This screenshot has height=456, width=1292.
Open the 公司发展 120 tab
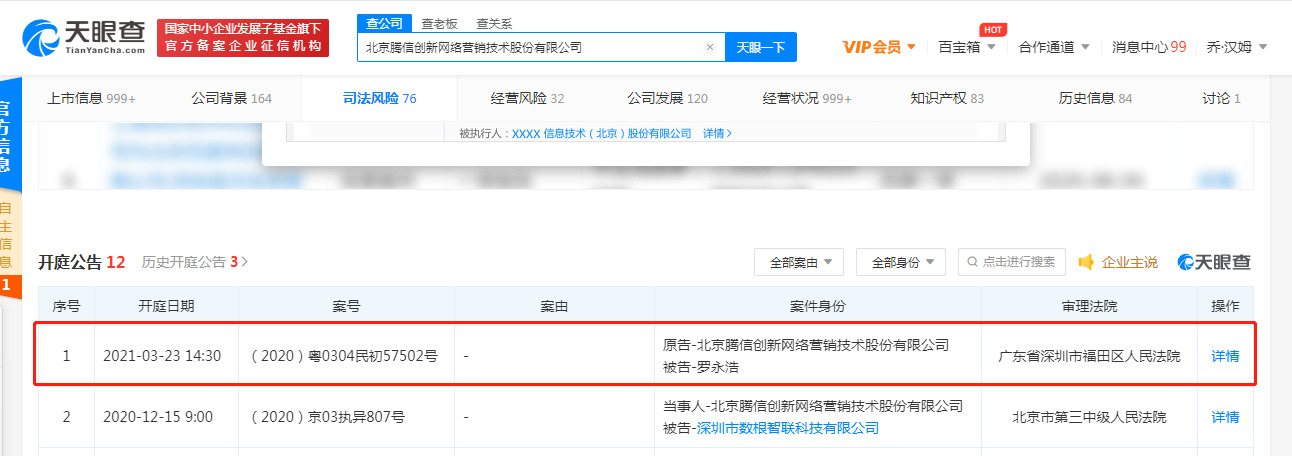667,98
